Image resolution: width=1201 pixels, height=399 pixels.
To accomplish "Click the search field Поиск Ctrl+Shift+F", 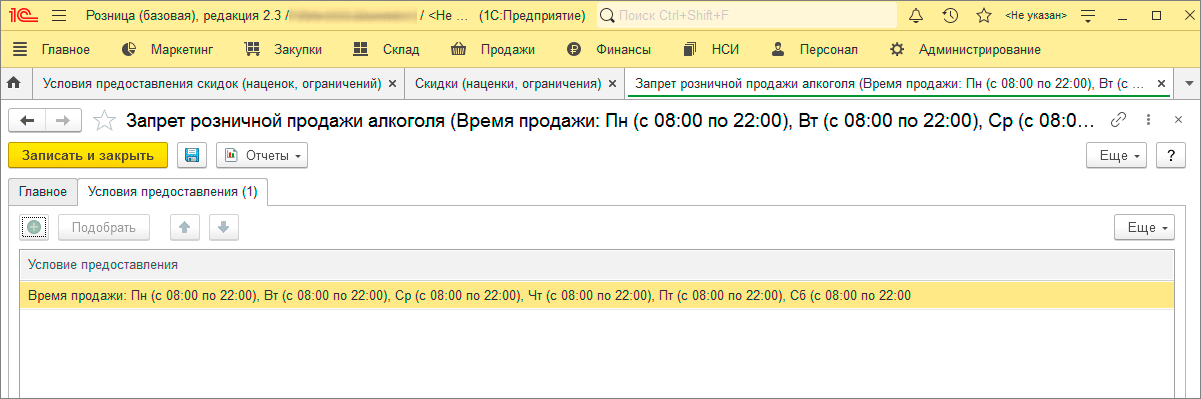I will click(747, 16).
